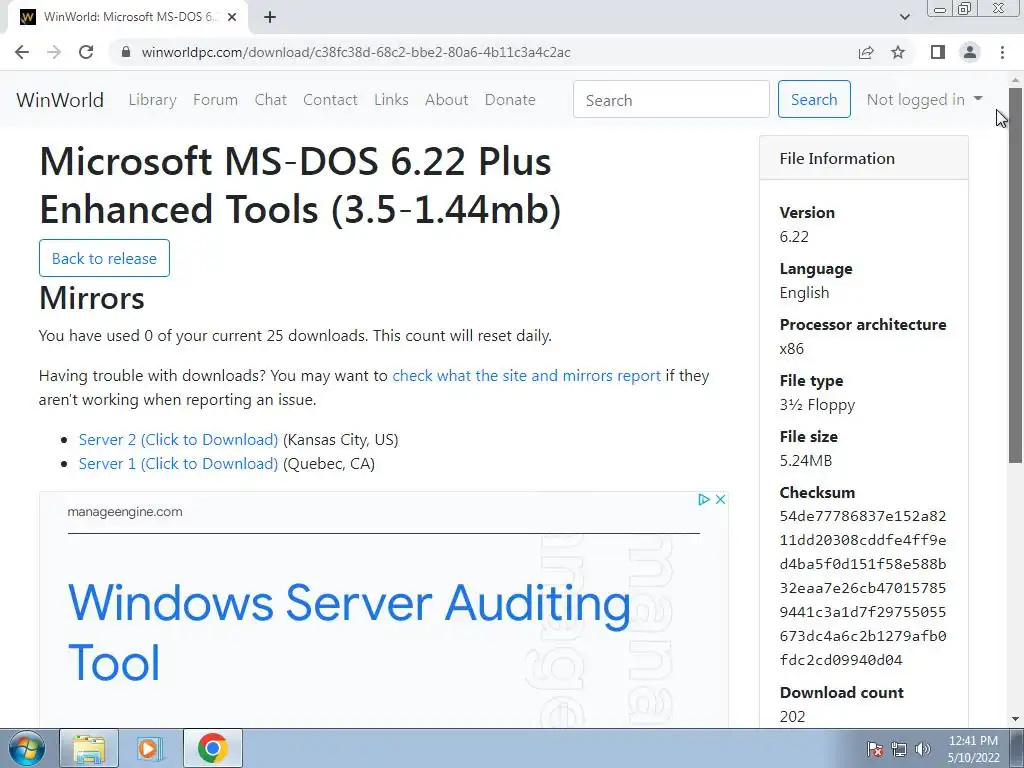1024x768 pixels.
Task: Click the scrollbar down arrow
Action: (1015, 719)
